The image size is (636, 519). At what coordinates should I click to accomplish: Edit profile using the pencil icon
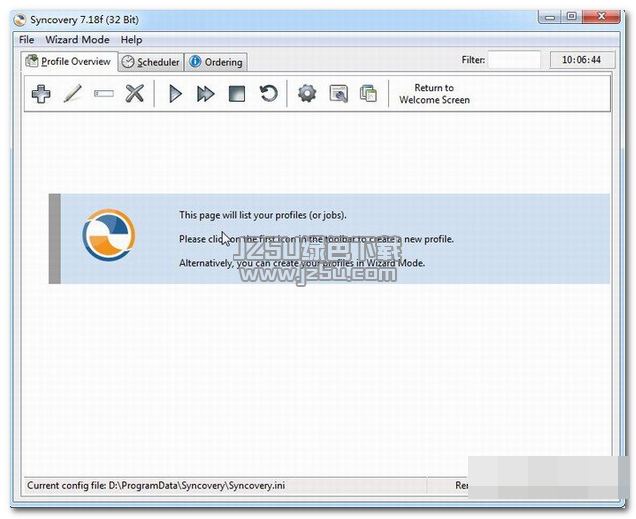[73, 94]
